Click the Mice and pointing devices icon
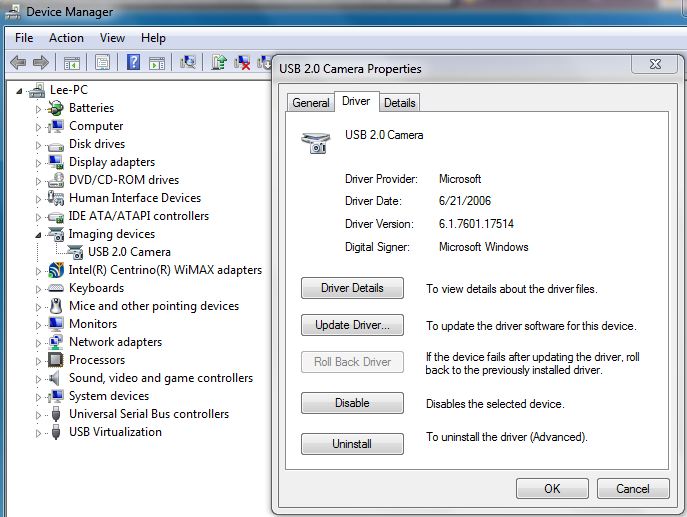The image size is (687, 517). tap(56, 306)
